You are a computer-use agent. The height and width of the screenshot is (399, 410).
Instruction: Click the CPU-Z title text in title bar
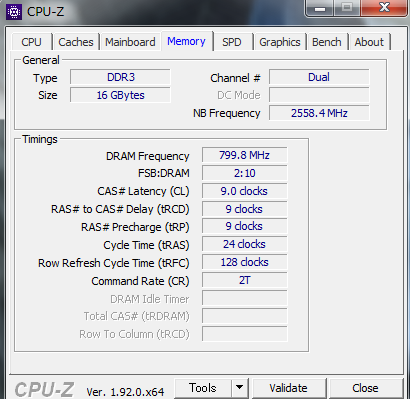[46, 12]
